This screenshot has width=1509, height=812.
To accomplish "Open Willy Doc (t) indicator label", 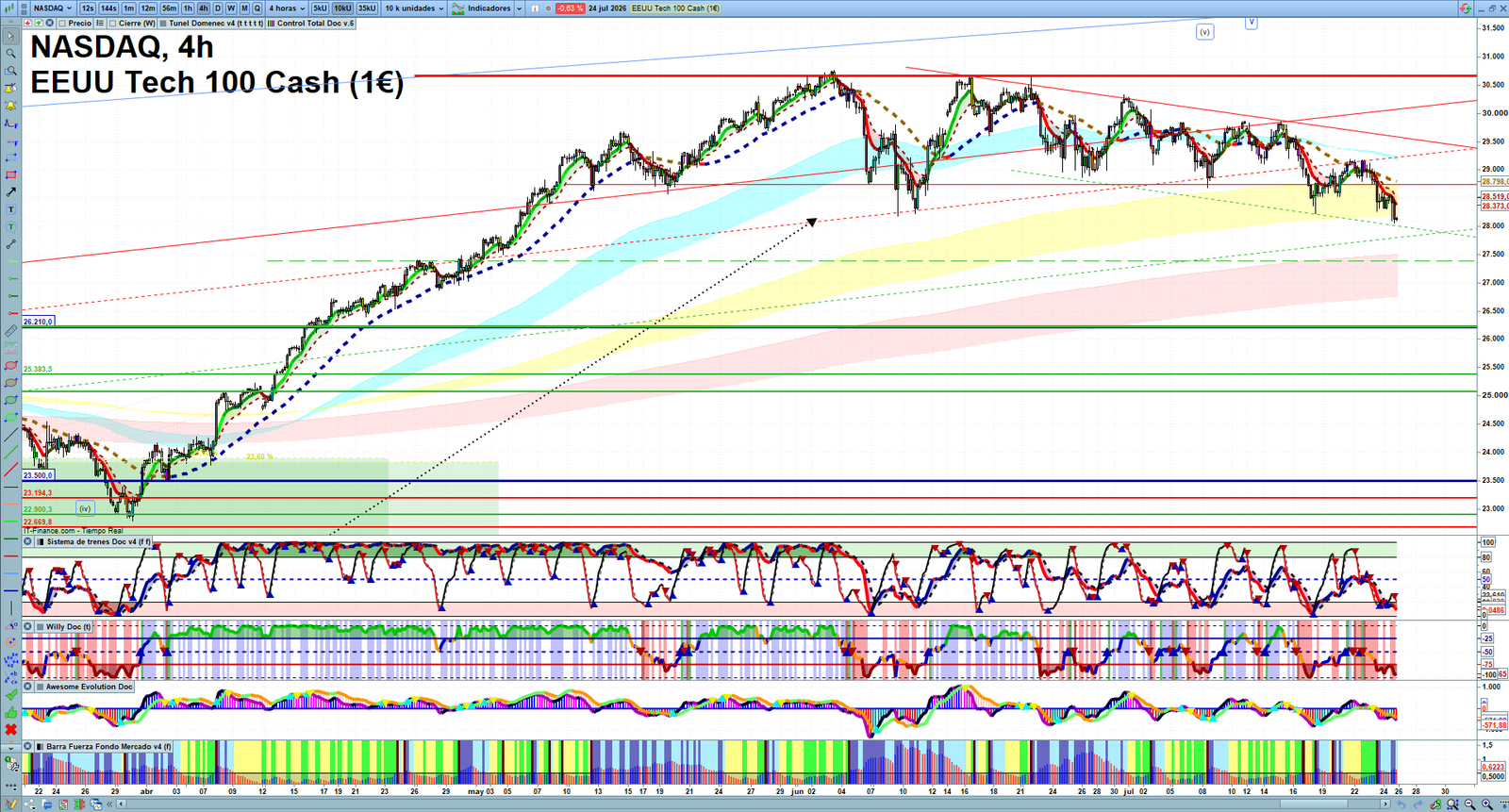I will (68, 626).
